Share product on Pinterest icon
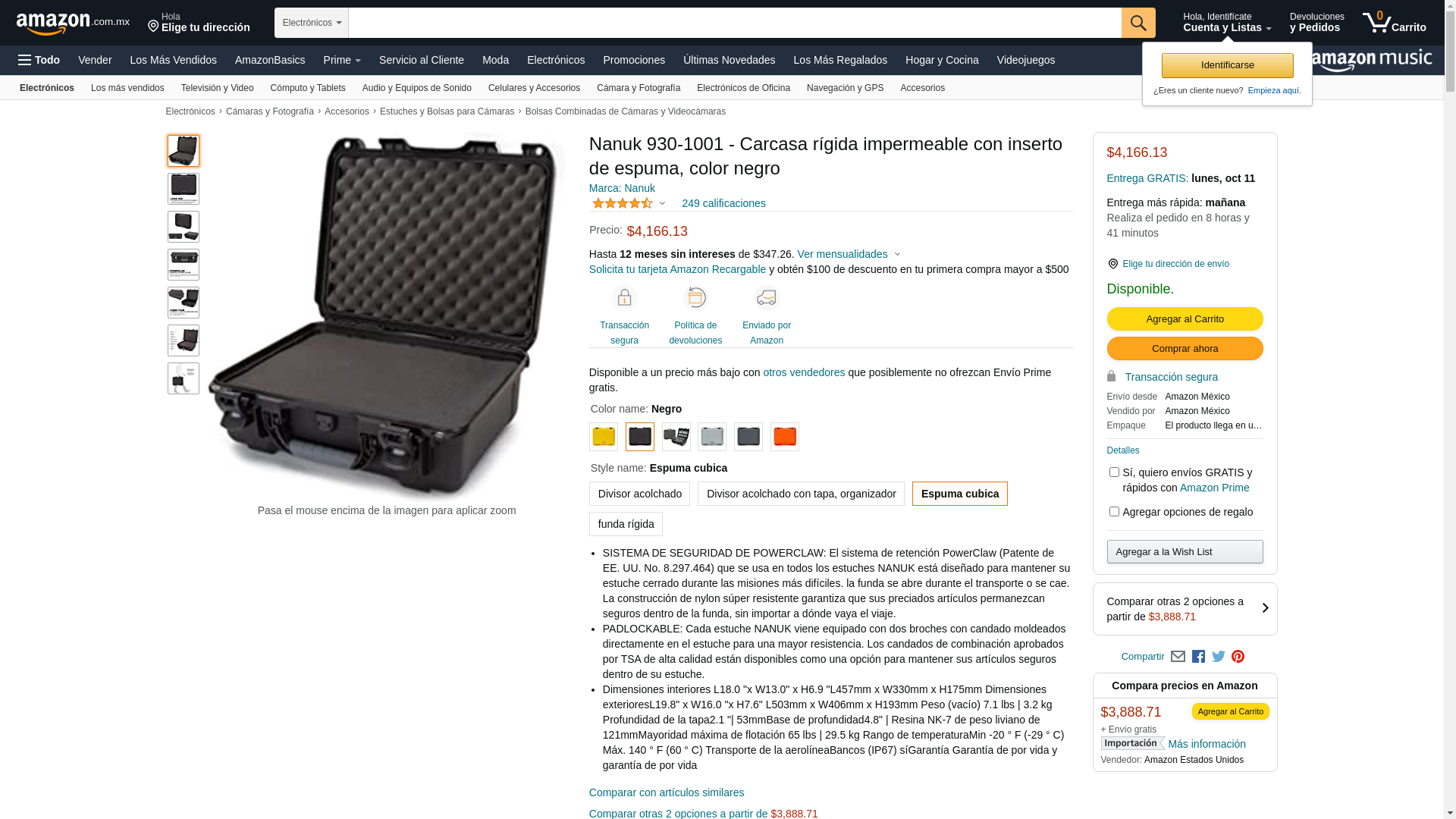The width and height of the screenshot is (1456, 819). [1238, 657]
